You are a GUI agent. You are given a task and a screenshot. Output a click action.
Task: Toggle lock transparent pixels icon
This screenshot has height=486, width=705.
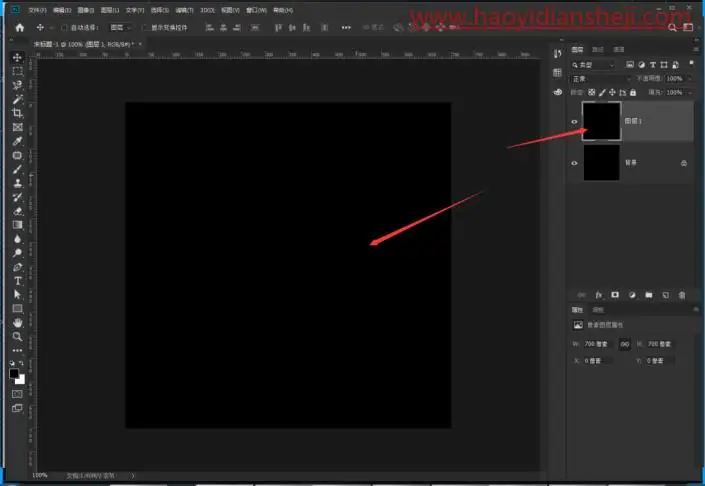(592, 92)
